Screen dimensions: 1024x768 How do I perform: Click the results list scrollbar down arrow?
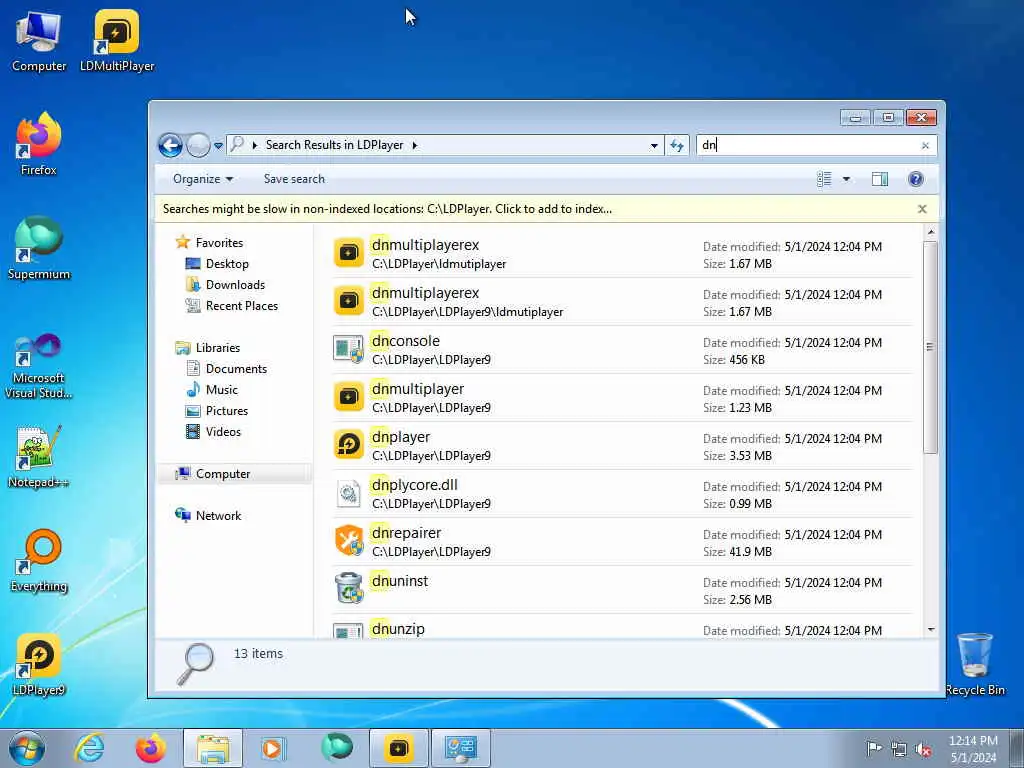931,630
